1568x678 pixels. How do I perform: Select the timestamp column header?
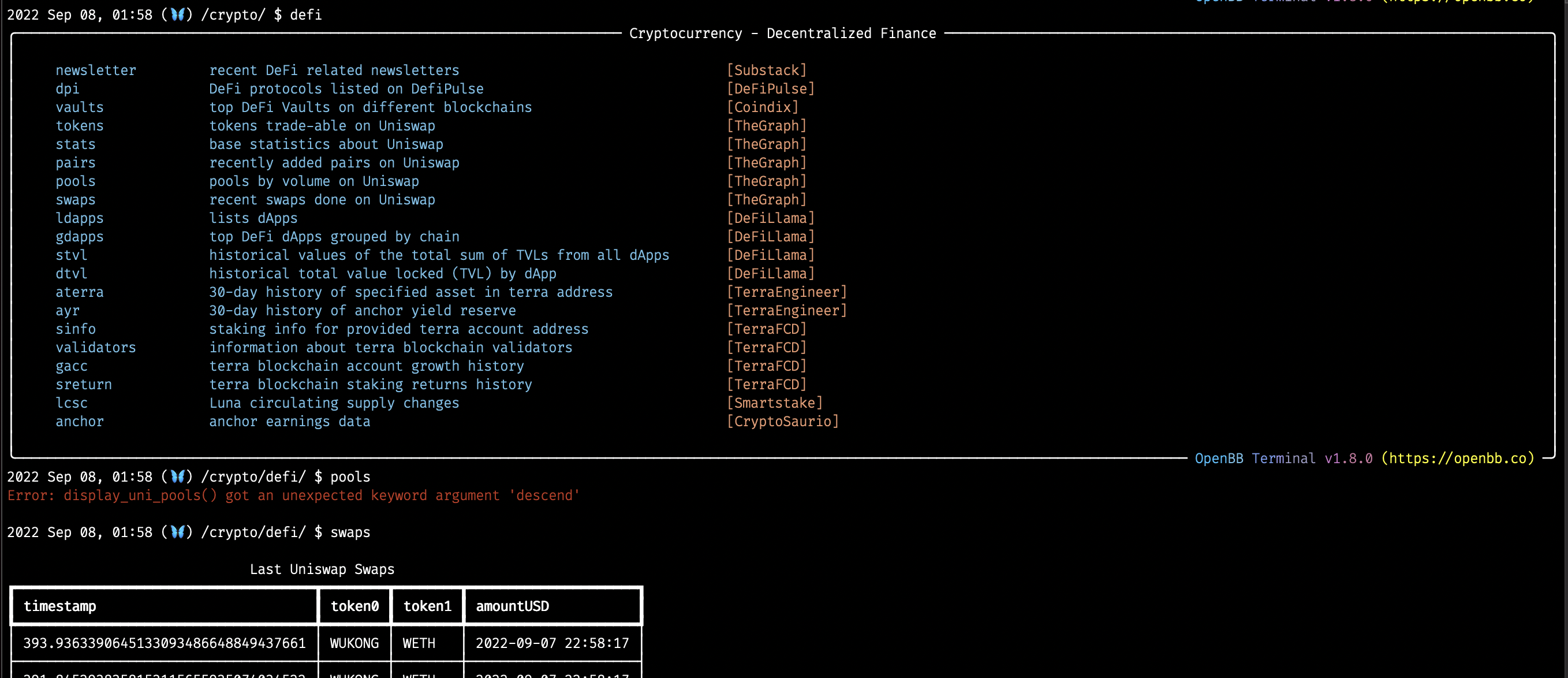pyautogui.click(x=60, y=605)
